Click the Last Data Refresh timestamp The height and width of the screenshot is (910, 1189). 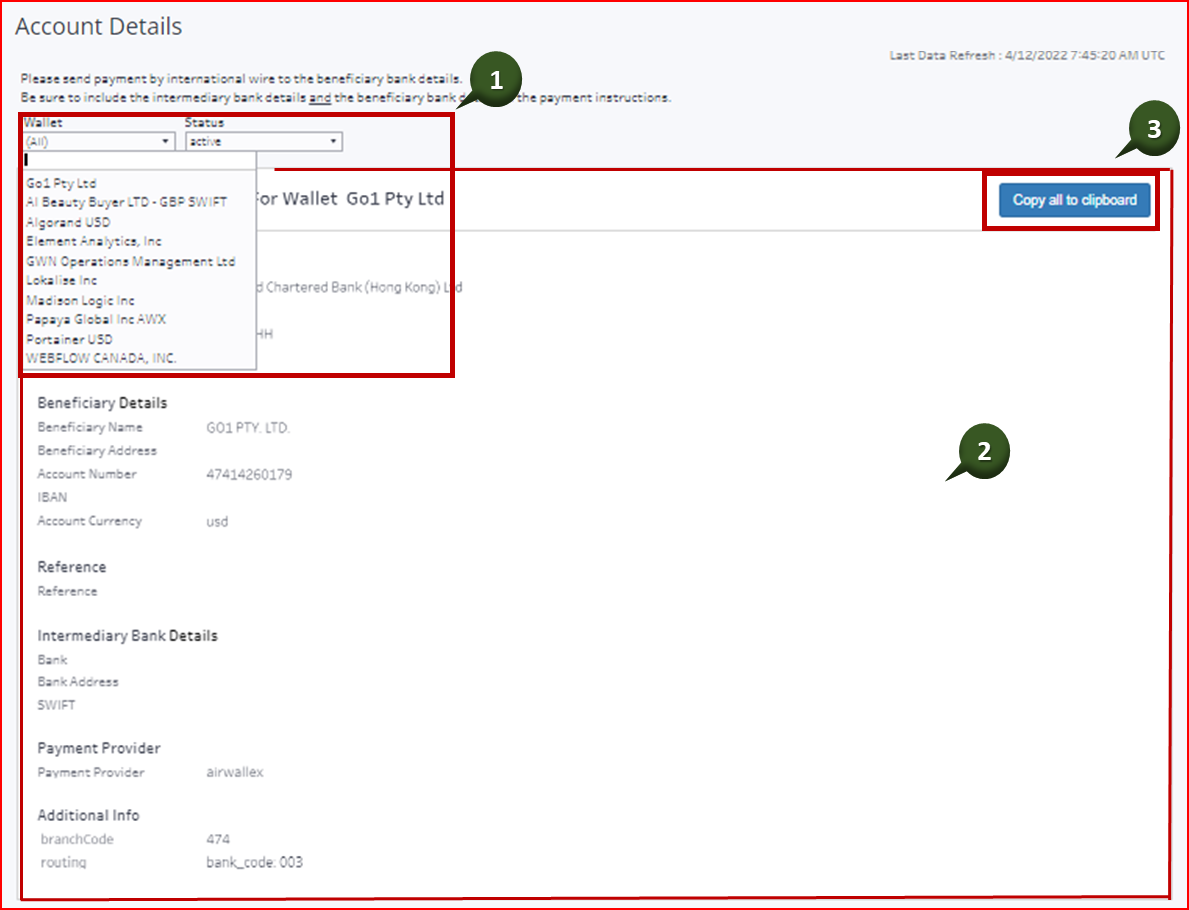pyautogui.click(x=1027, y=55)
